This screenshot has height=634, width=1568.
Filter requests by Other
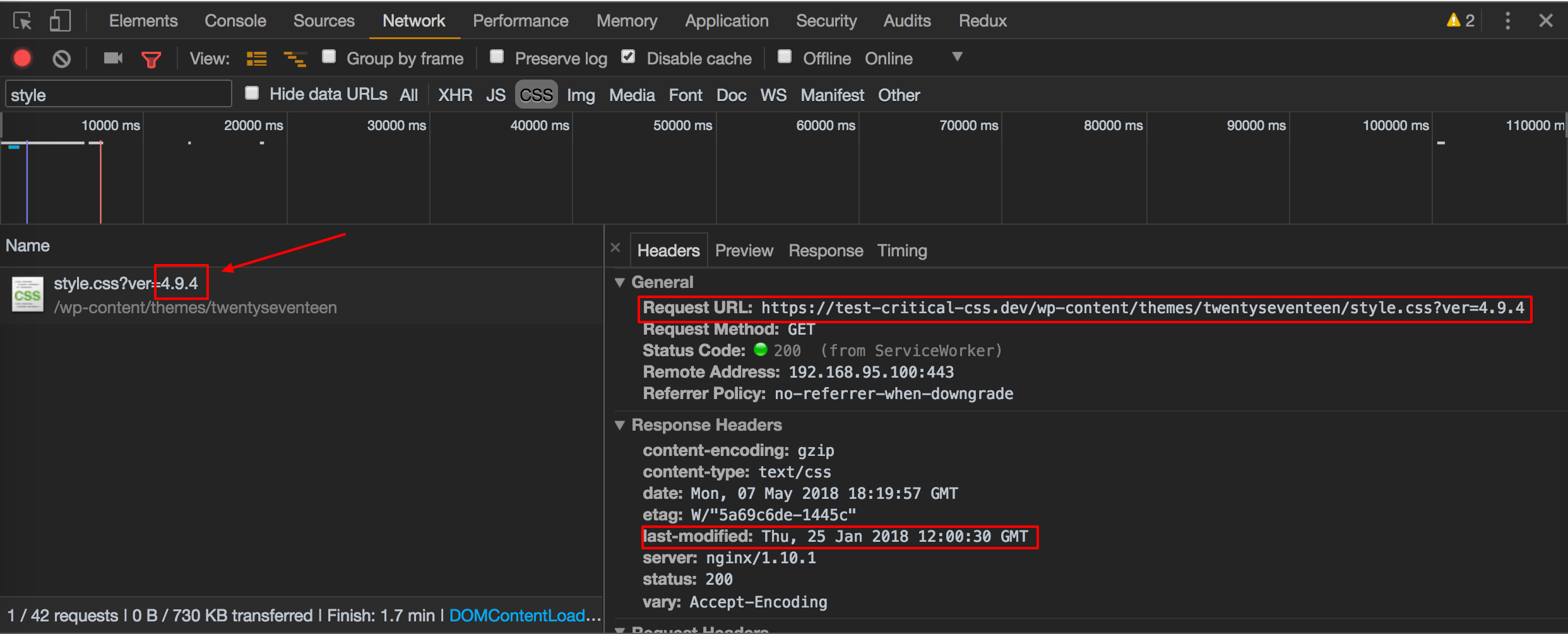pyautogui.click(x=899, y=95)
